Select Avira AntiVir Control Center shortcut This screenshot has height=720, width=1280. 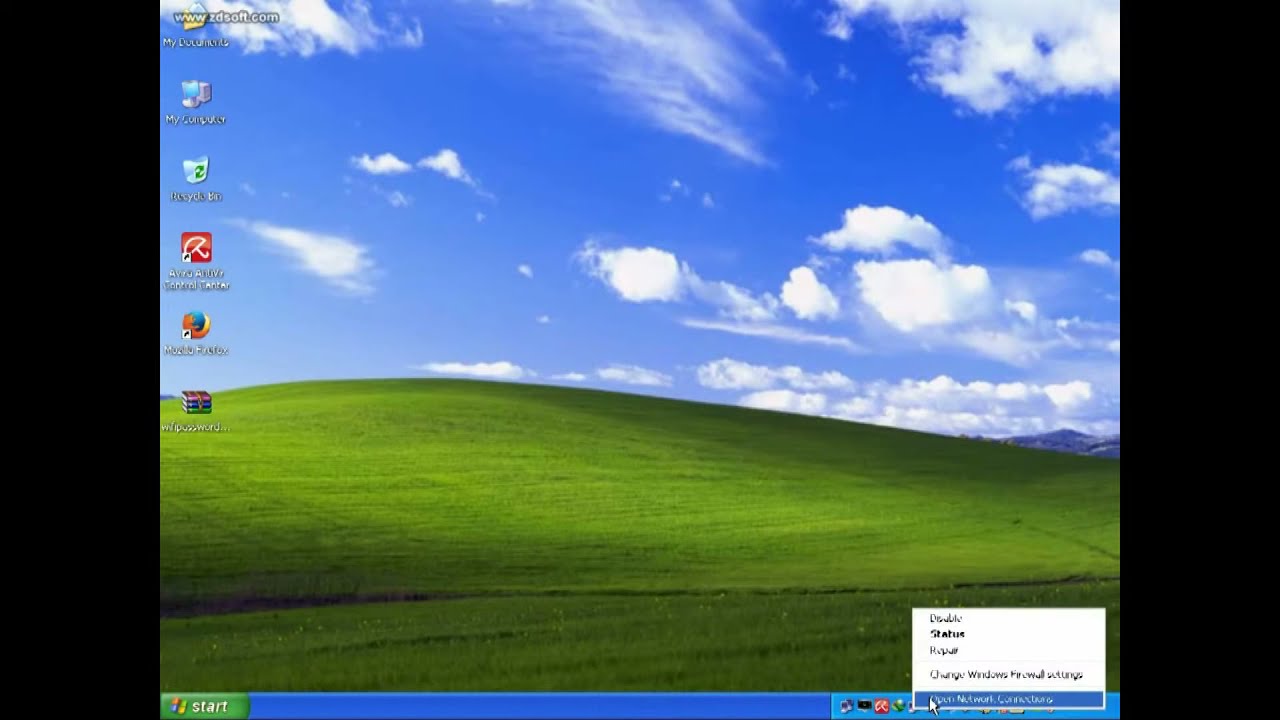(196, 261)
